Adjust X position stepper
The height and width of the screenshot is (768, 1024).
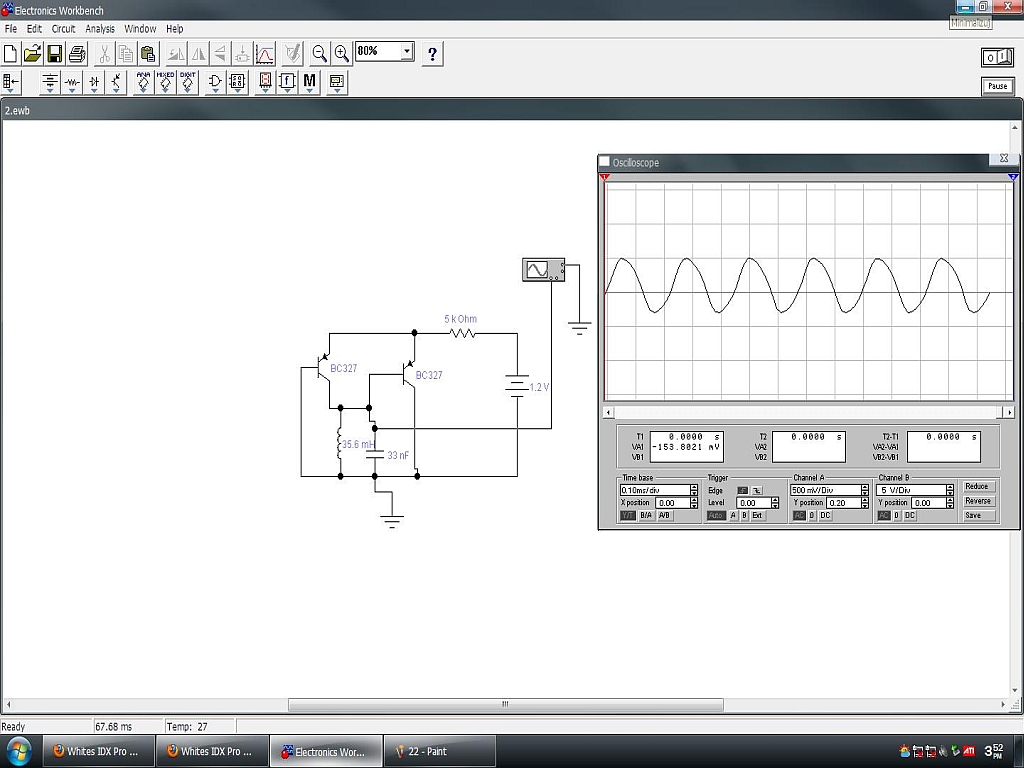pyautogui.click(x=694, y=503)
